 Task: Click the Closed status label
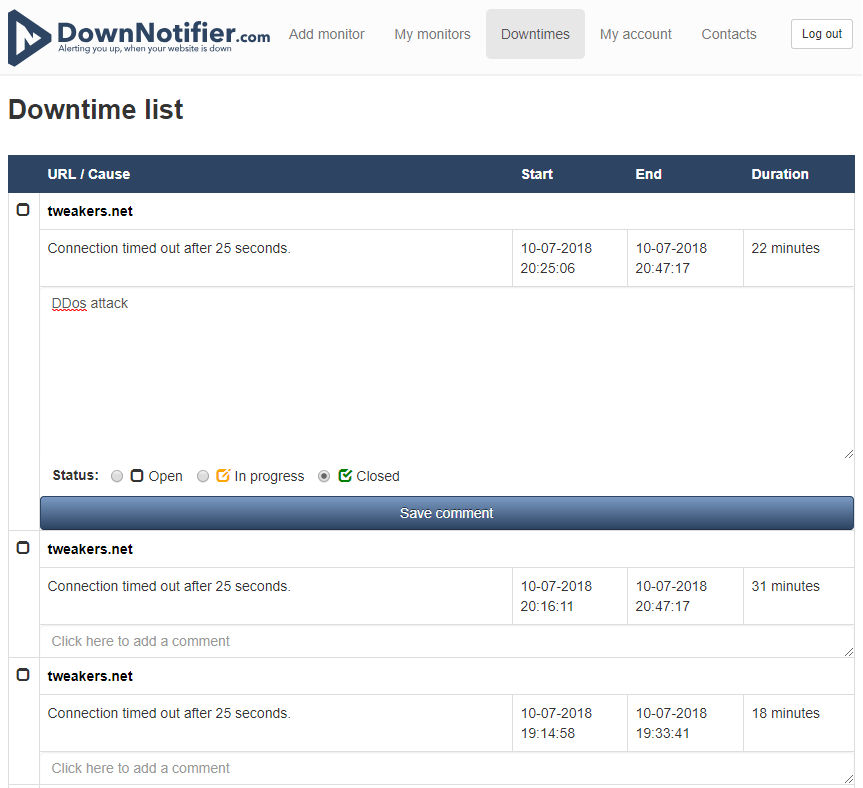(378, 476)
